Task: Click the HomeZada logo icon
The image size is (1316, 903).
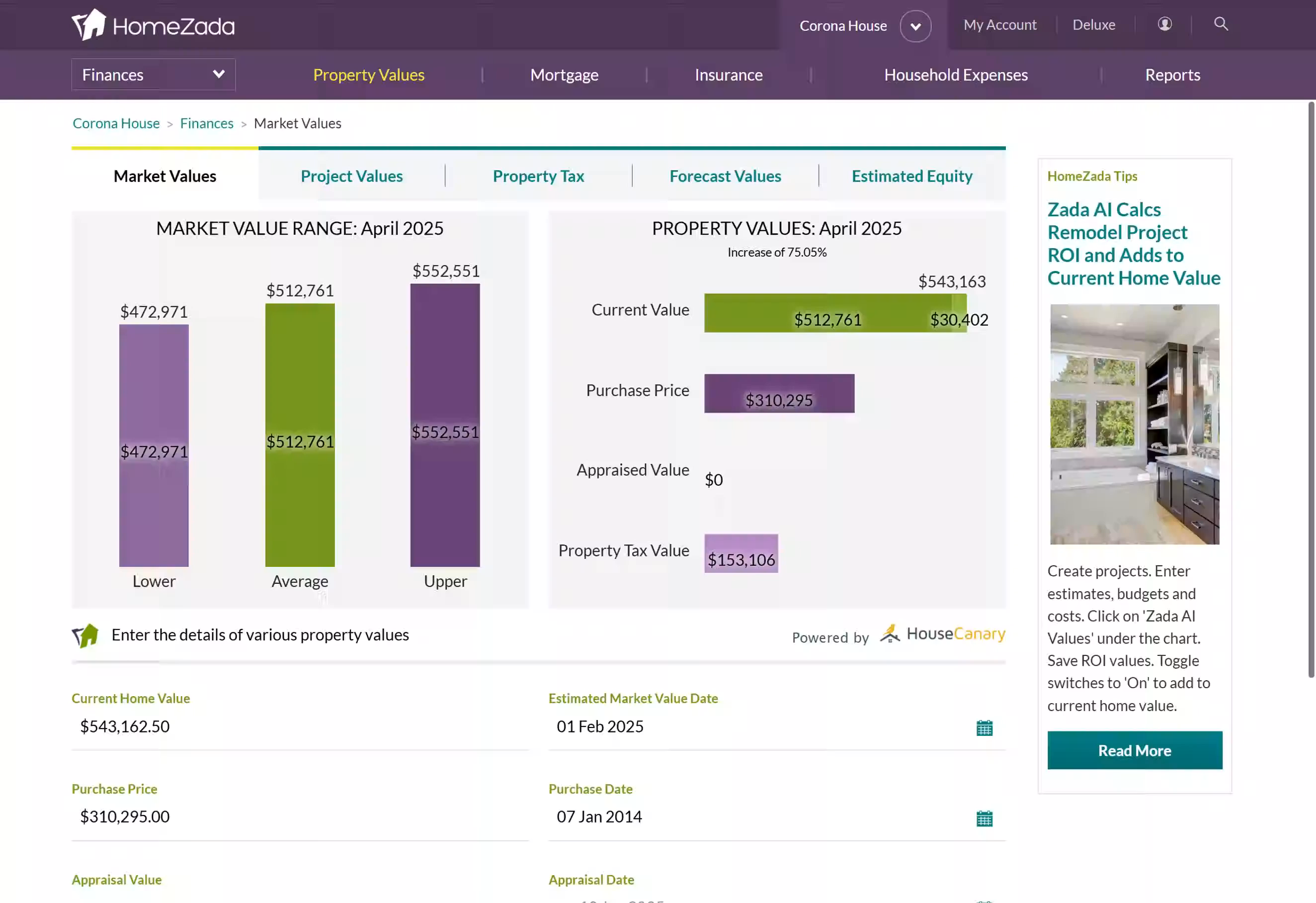Action: [89, 25]
